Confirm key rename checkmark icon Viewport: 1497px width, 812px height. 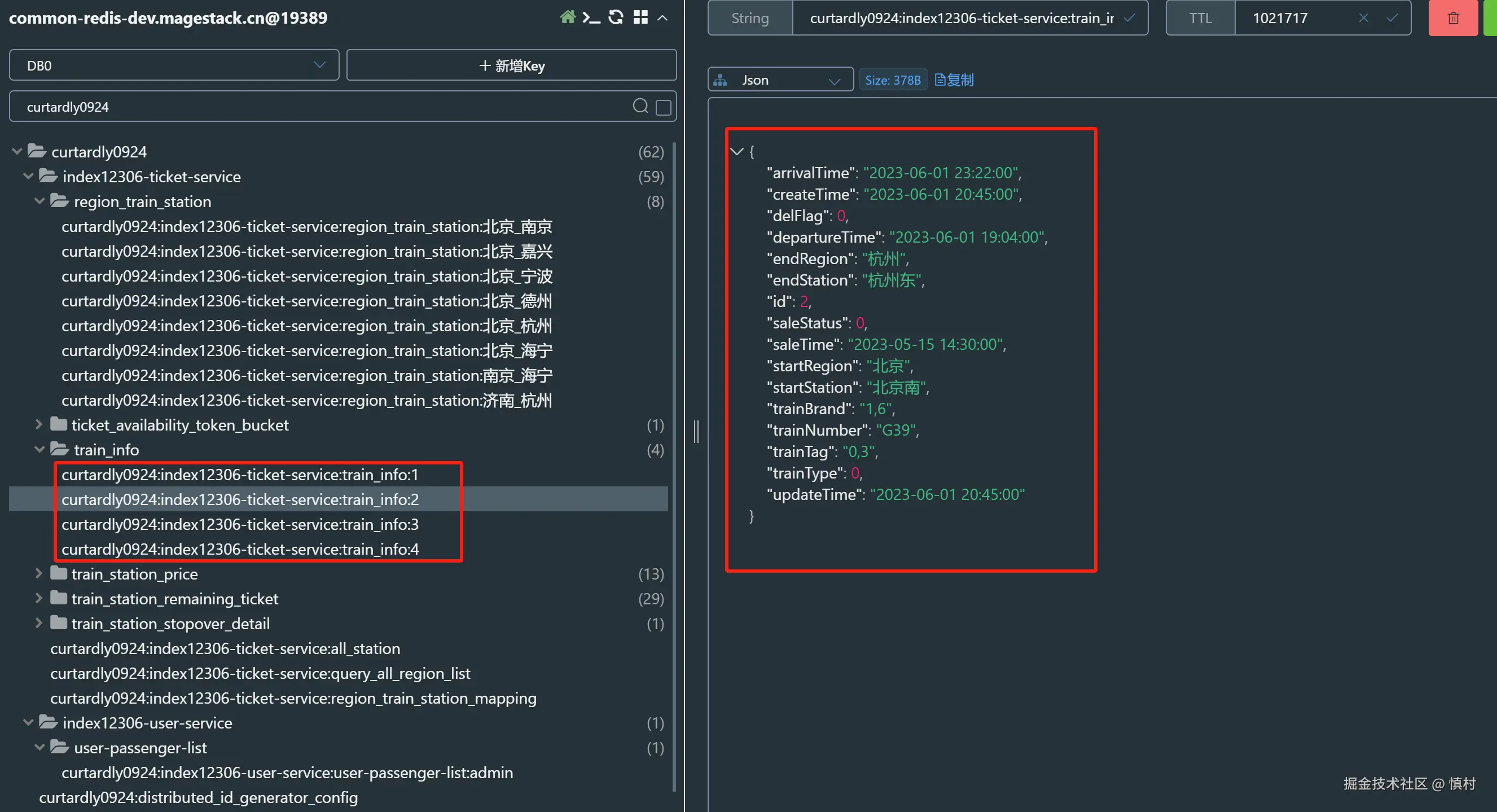(1129, 18)
